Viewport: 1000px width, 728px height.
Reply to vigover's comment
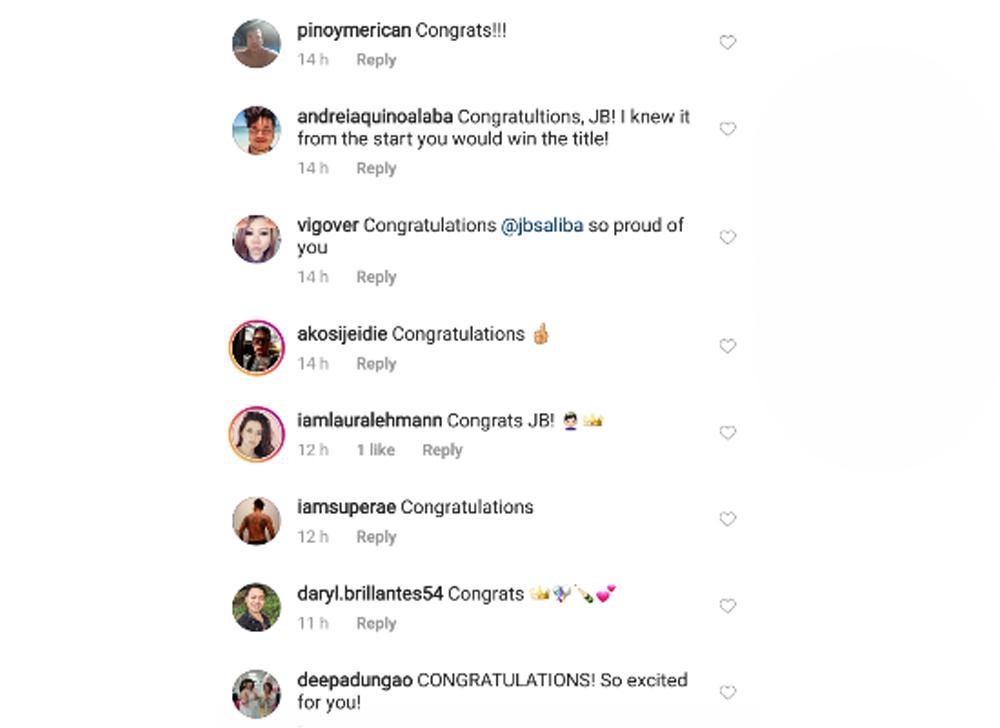pyautogui.click(x=376, y=277)
